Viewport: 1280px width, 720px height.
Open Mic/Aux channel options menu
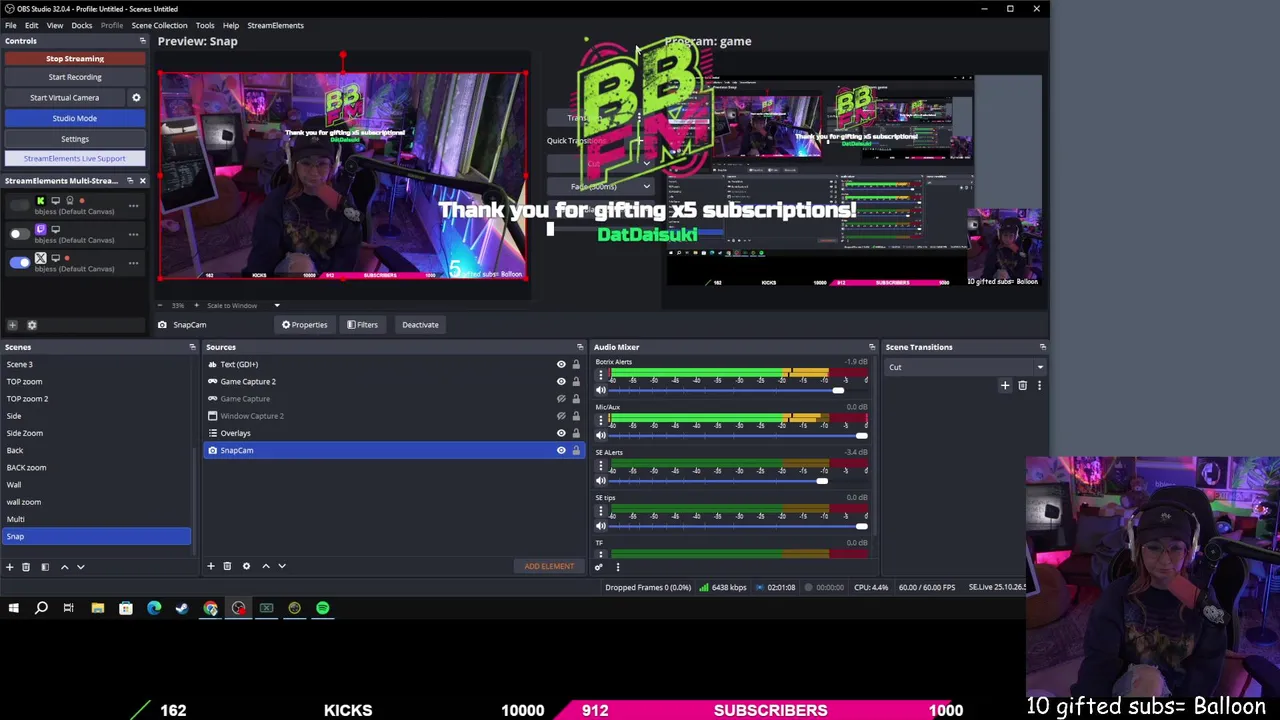coord(600,421)
